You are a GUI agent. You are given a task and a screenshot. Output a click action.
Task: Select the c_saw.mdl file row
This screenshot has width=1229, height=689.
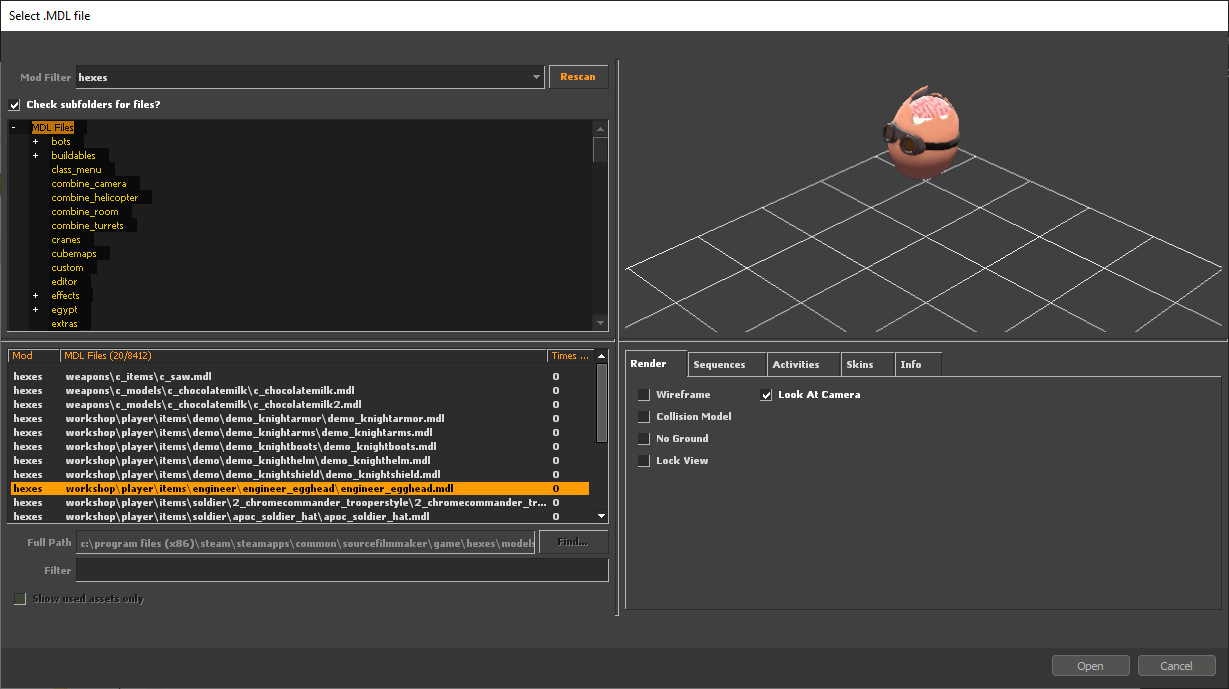click(x=300, y=377)
